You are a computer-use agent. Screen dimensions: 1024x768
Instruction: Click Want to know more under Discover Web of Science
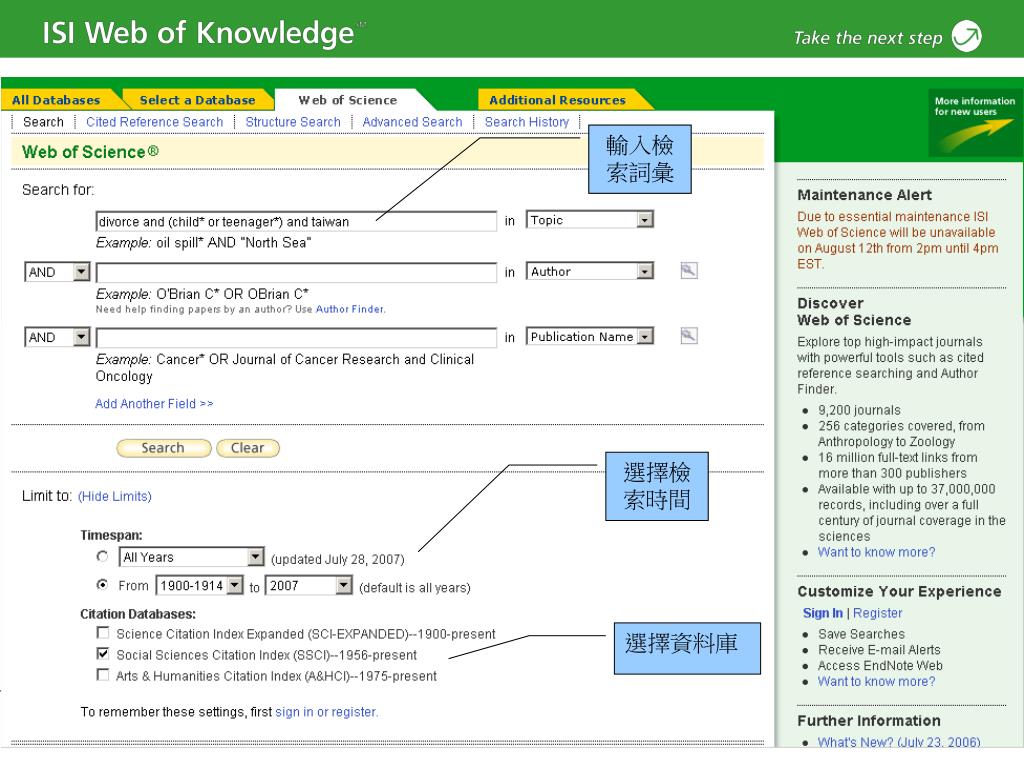(x=876, y=552)
